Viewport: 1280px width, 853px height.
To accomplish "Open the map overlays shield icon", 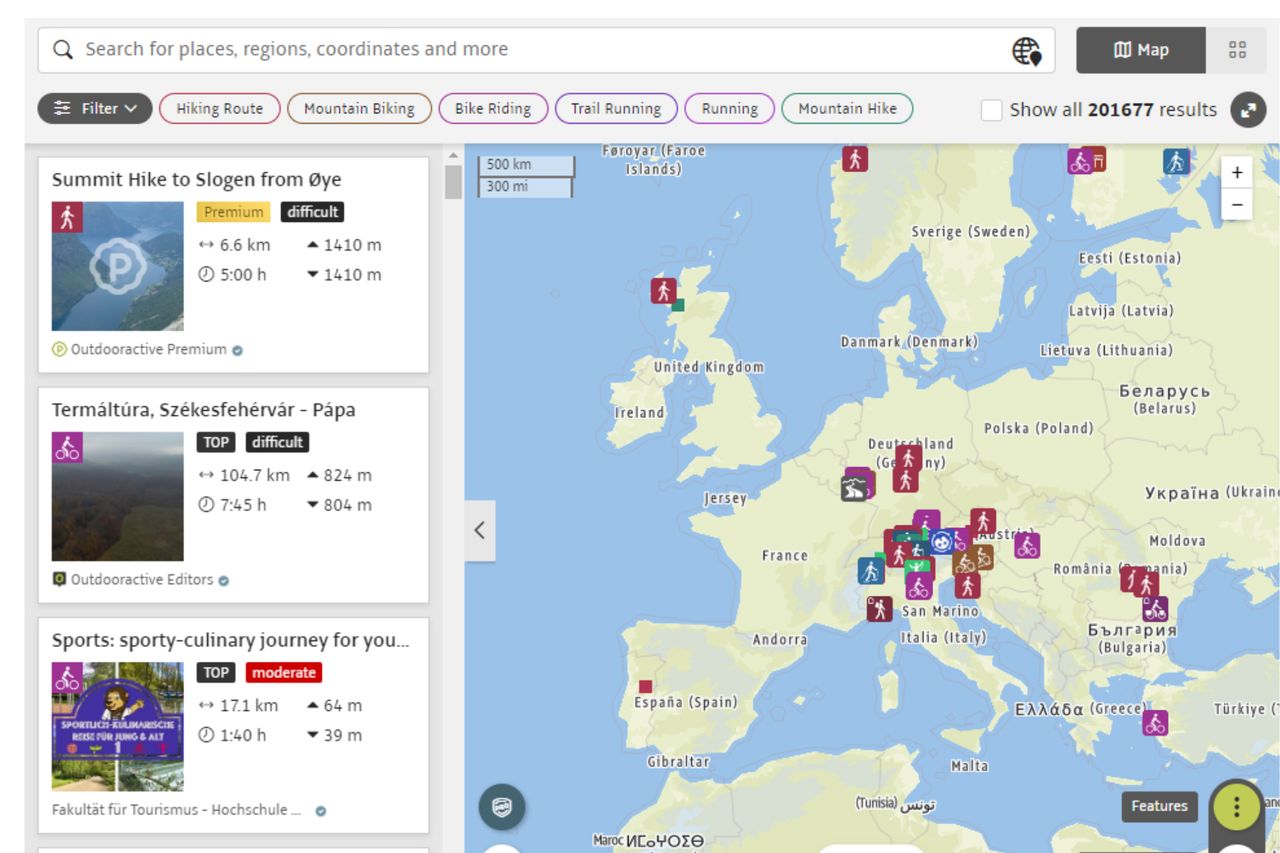I will 502,806.
